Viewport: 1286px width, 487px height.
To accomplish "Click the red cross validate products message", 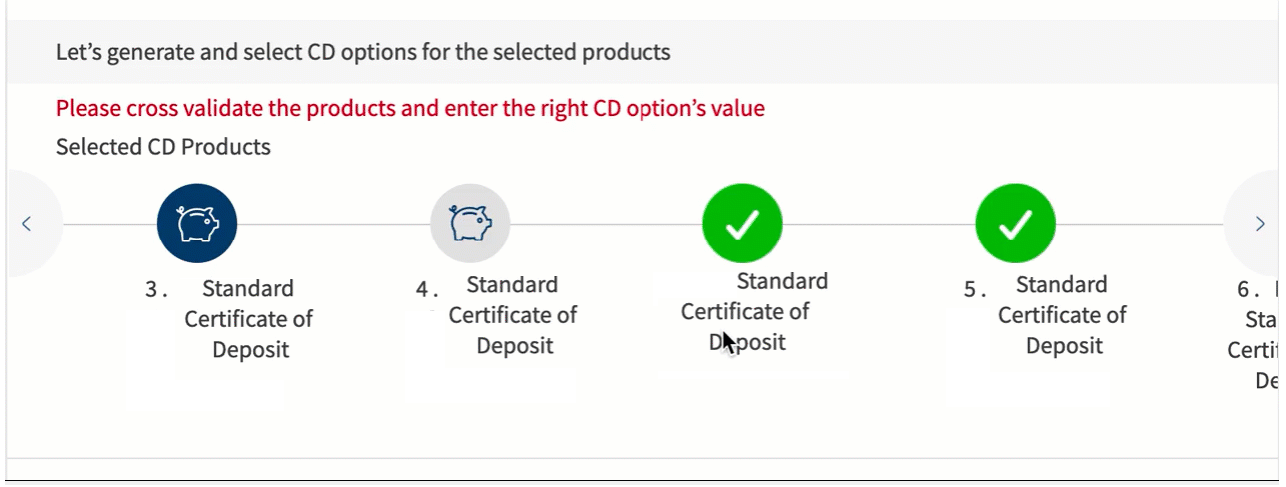I will [410, 108].
